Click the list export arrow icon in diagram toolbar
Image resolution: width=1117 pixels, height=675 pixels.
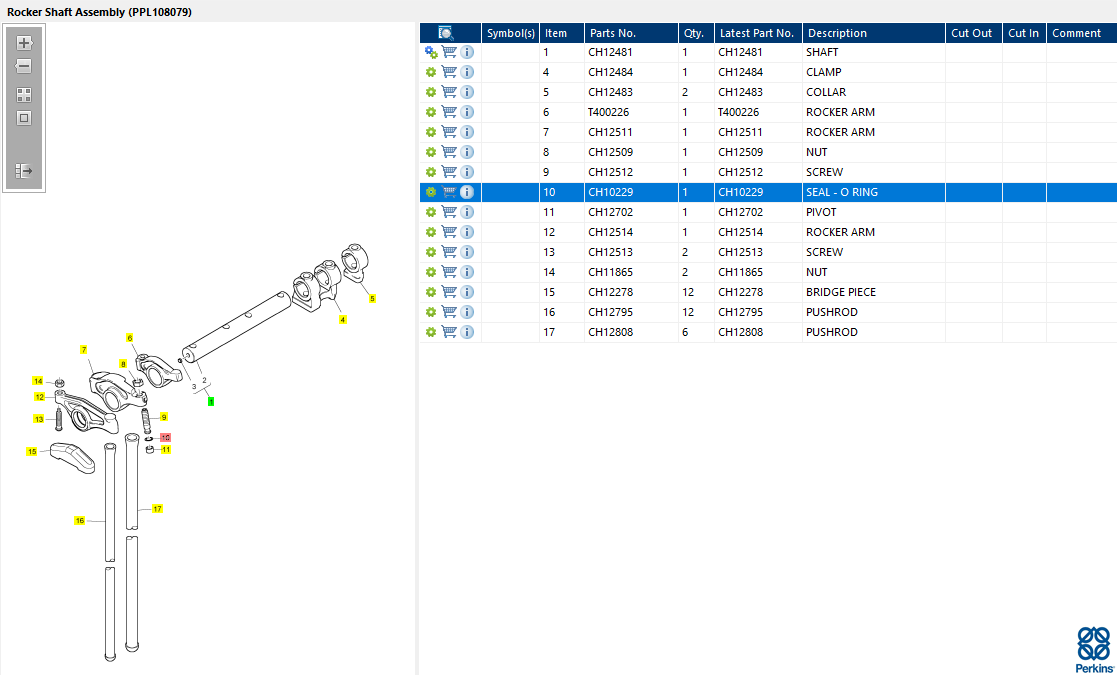[24, 171]
